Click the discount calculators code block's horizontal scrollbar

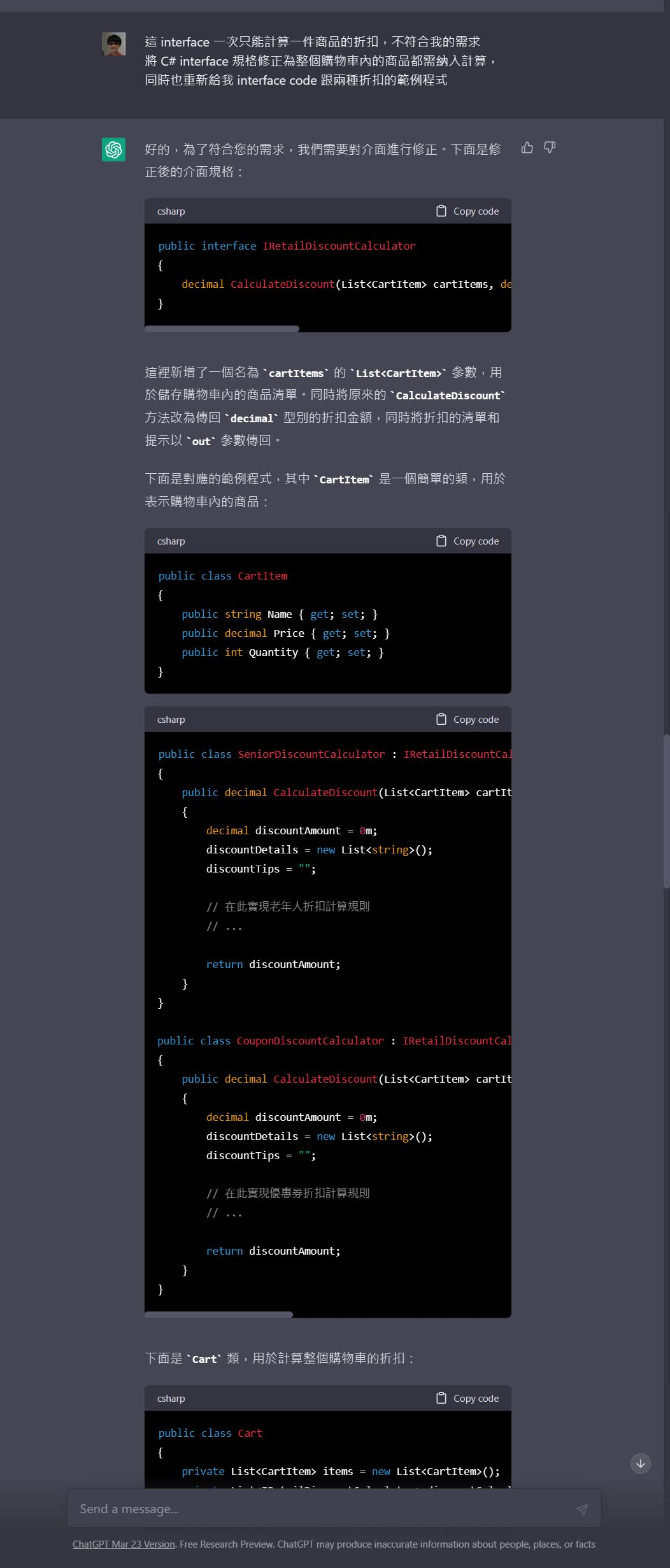pyautogui.click(x=218, y=1315)
